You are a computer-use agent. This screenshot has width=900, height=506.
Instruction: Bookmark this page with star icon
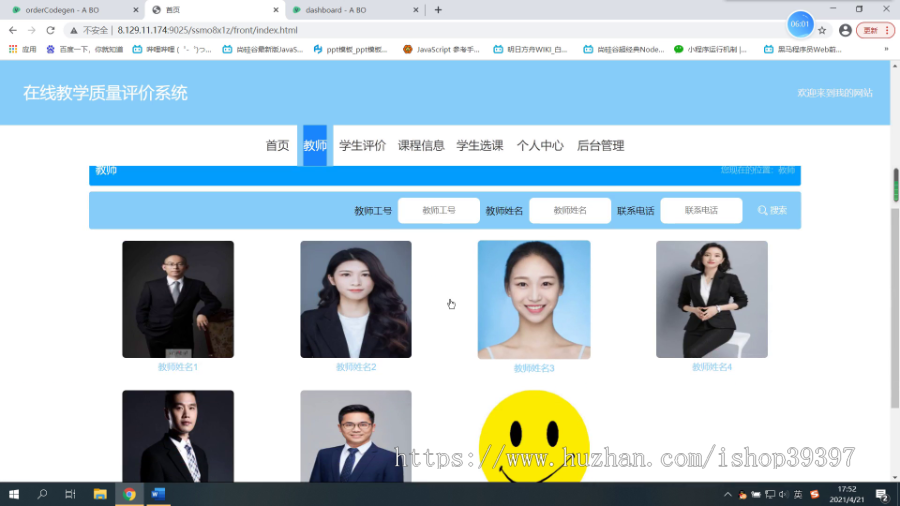click(x=822, y=30)
